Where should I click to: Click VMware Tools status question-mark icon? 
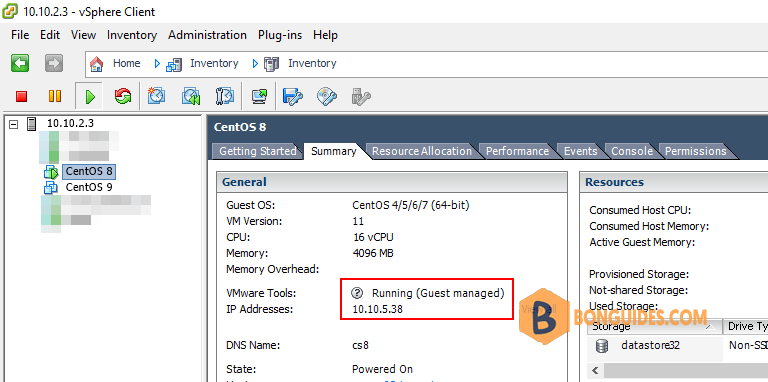point(357,293)
